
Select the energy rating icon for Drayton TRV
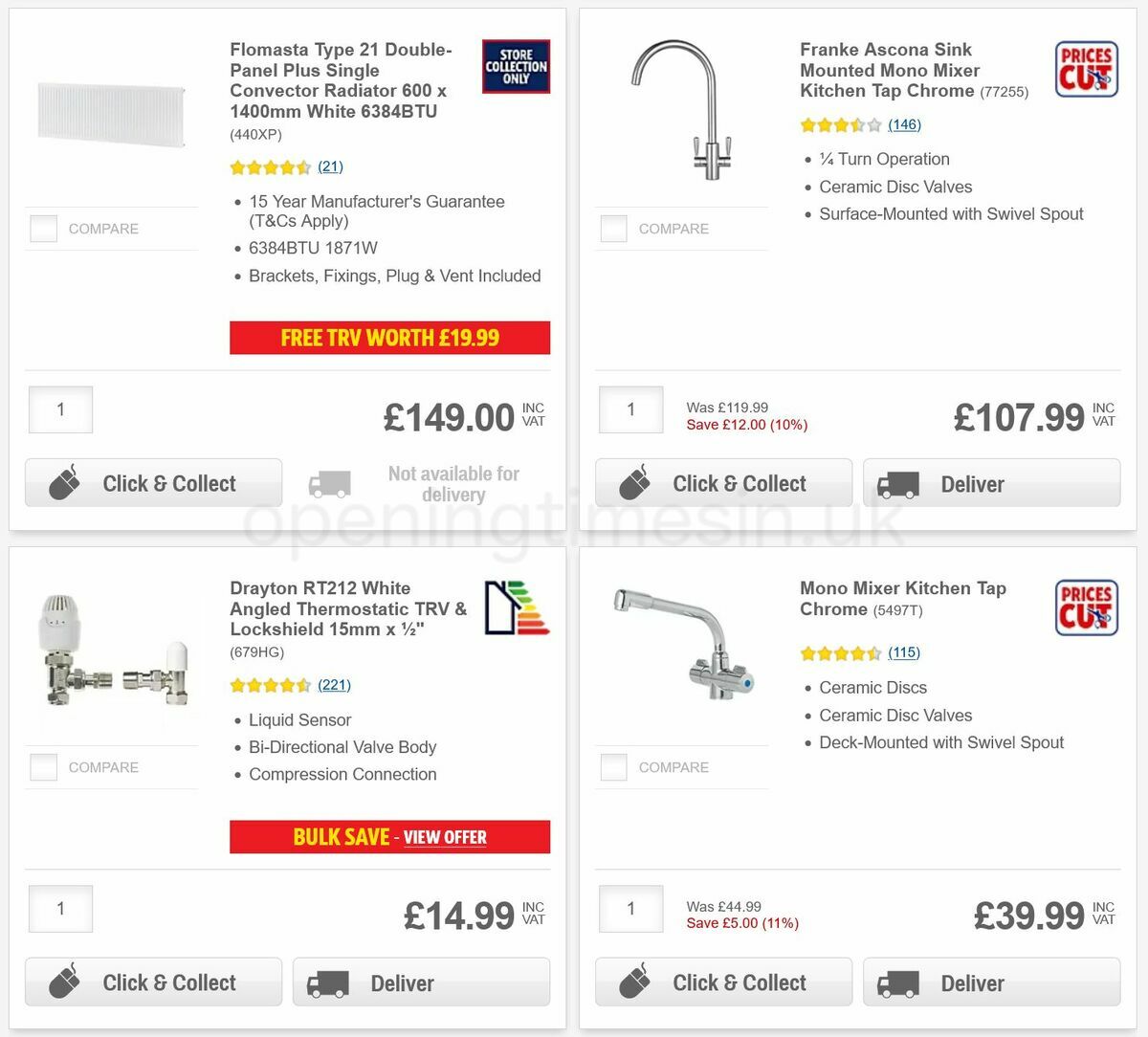[x=518, y=607]
